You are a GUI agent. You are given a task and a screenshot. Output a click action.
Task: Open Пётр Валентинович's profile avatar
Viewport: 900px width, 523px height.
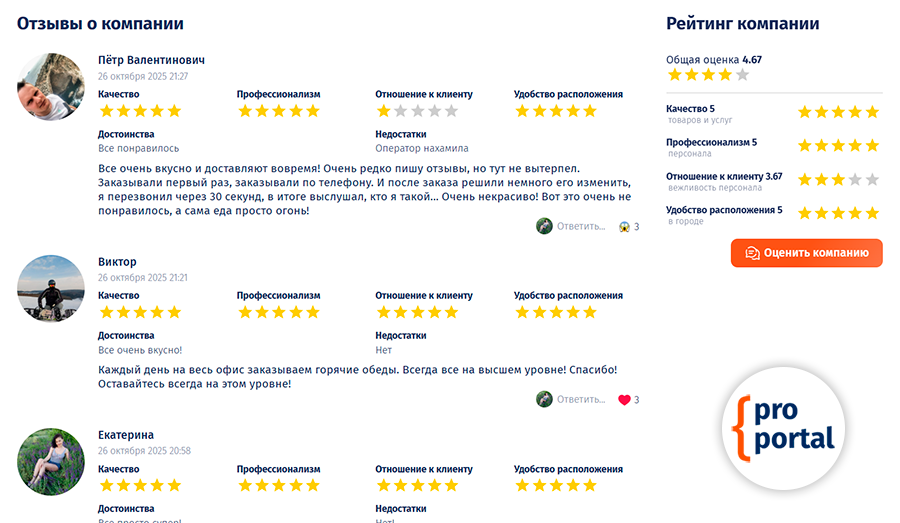(x=51, y=87)
